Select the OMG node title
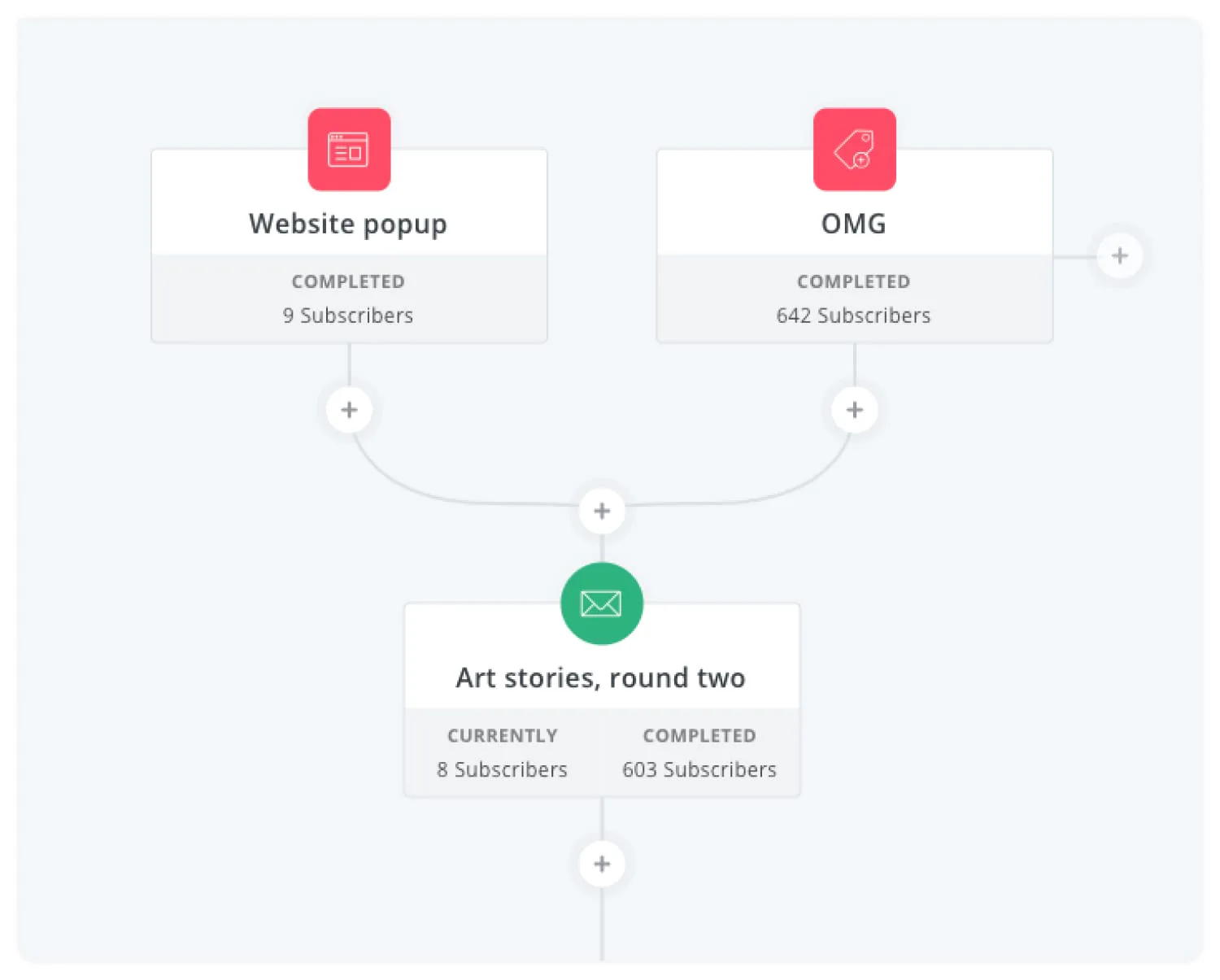 tap(853, 224)
